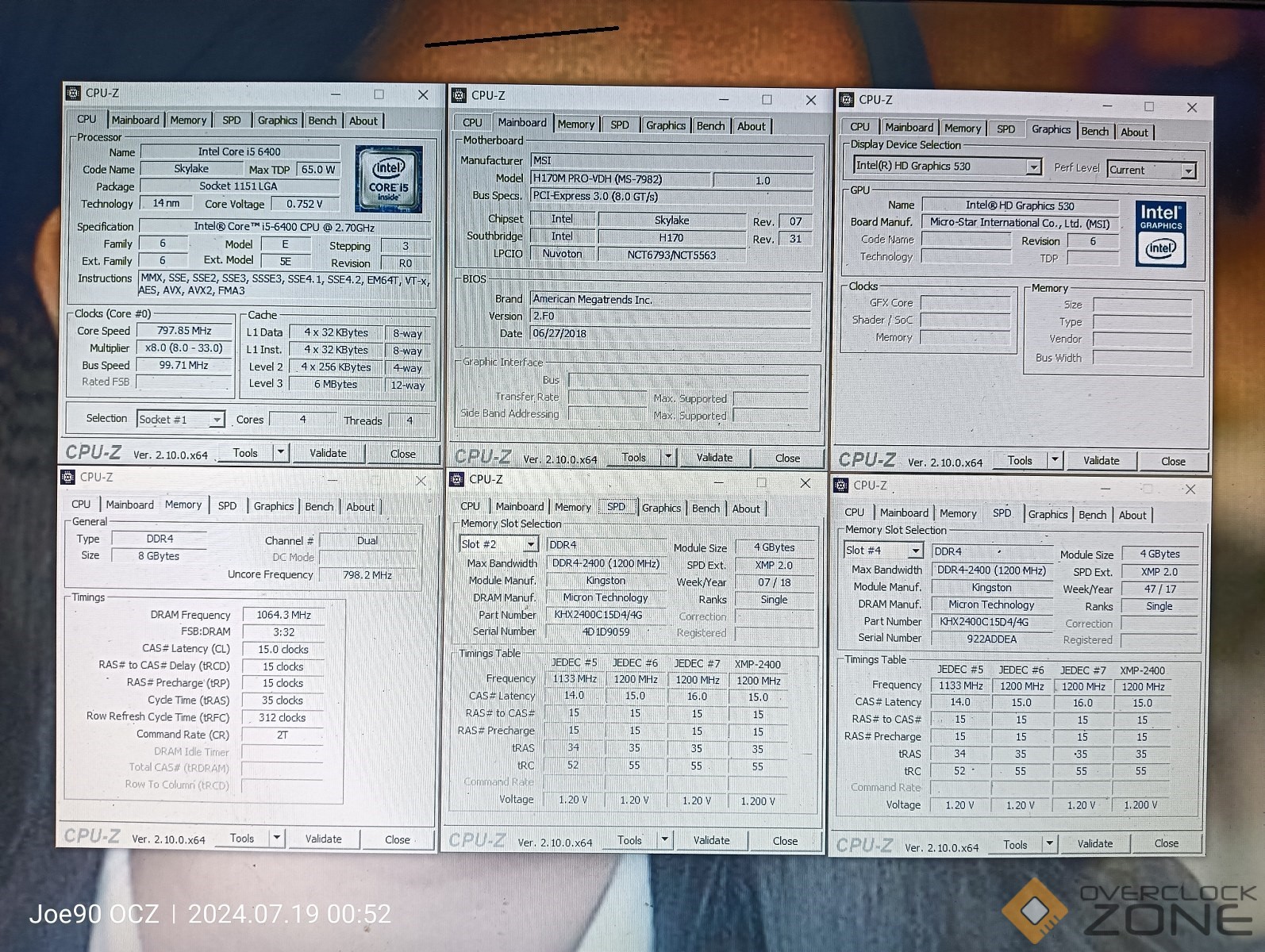
Task: Click CPU-Z app icon in CPU tab window title bar
Action: click(x=72, y=93)
